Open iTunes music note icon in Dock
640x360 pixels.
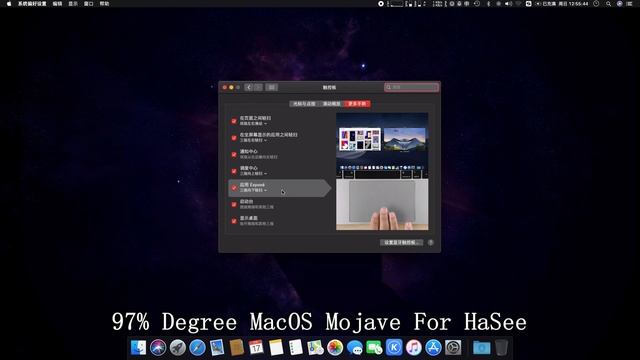(x=413, y=348)
